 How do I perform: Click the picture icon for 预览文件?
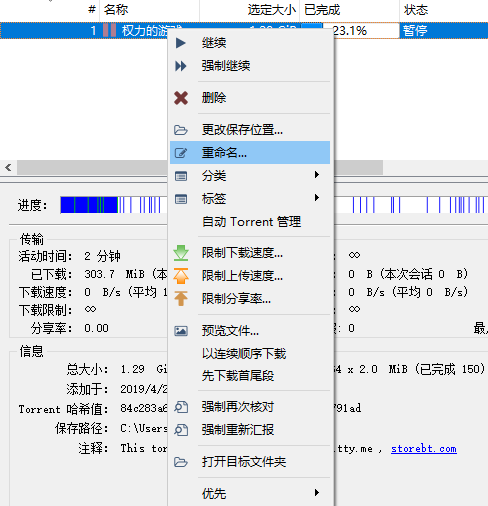point(181,331)
